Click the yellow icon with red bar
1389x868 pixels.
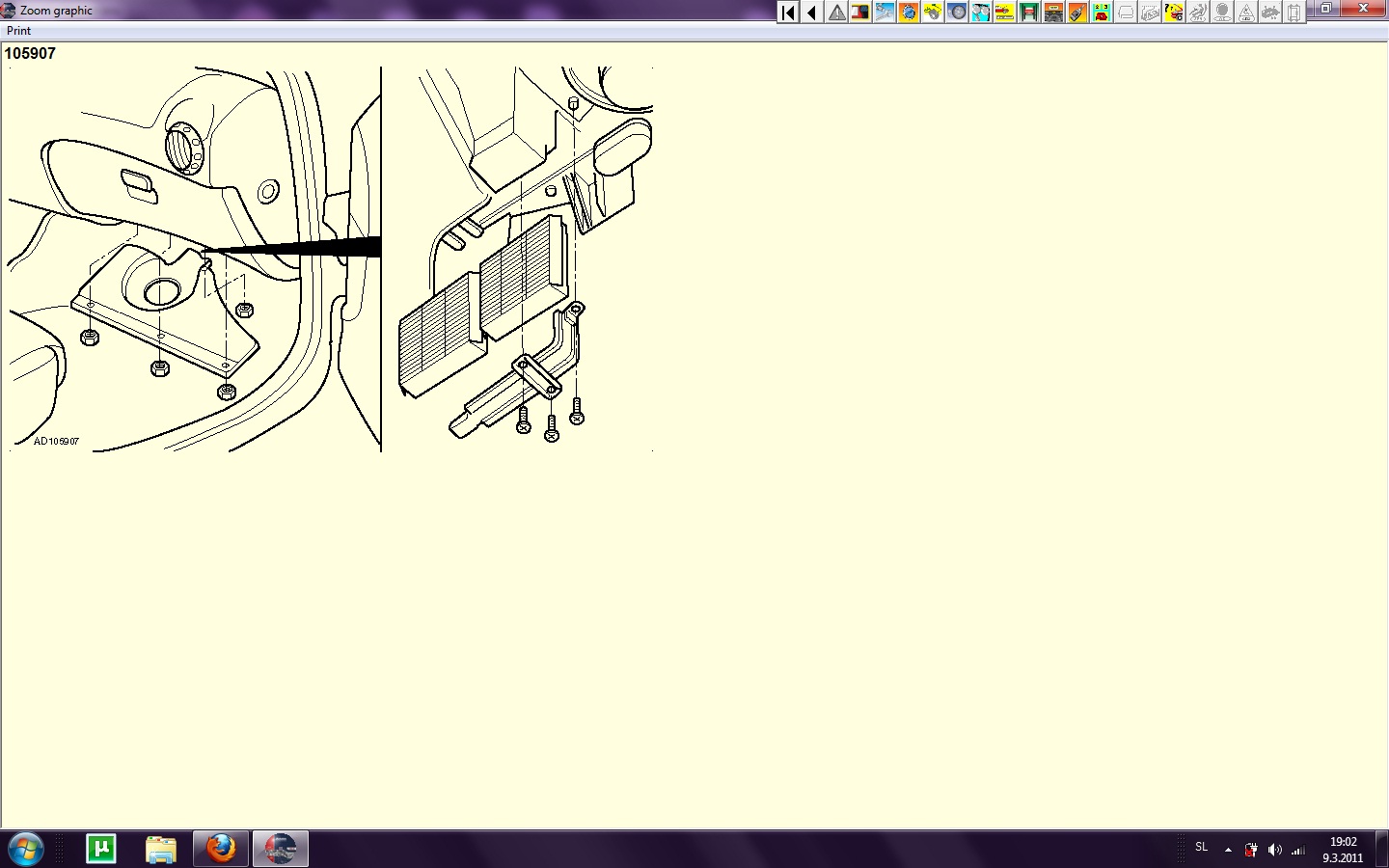click(x=1005, y=12)
